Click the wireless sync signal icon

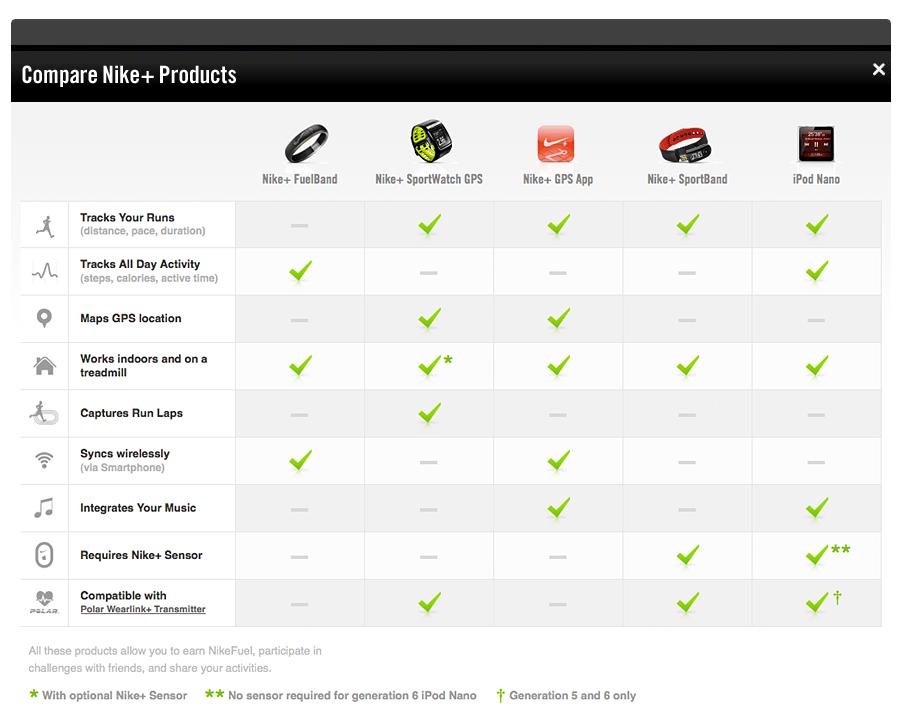(44, 460)
